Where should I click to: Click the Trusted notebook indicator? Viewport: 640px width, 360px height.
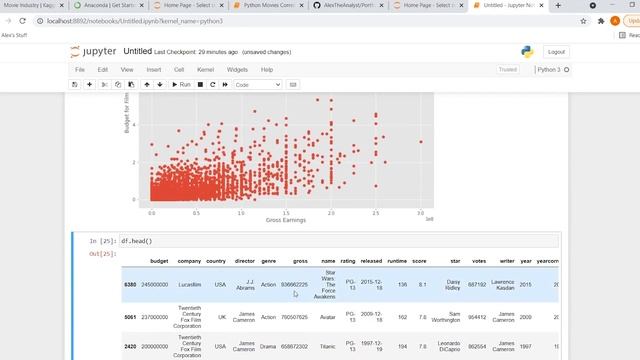(508, 69)
